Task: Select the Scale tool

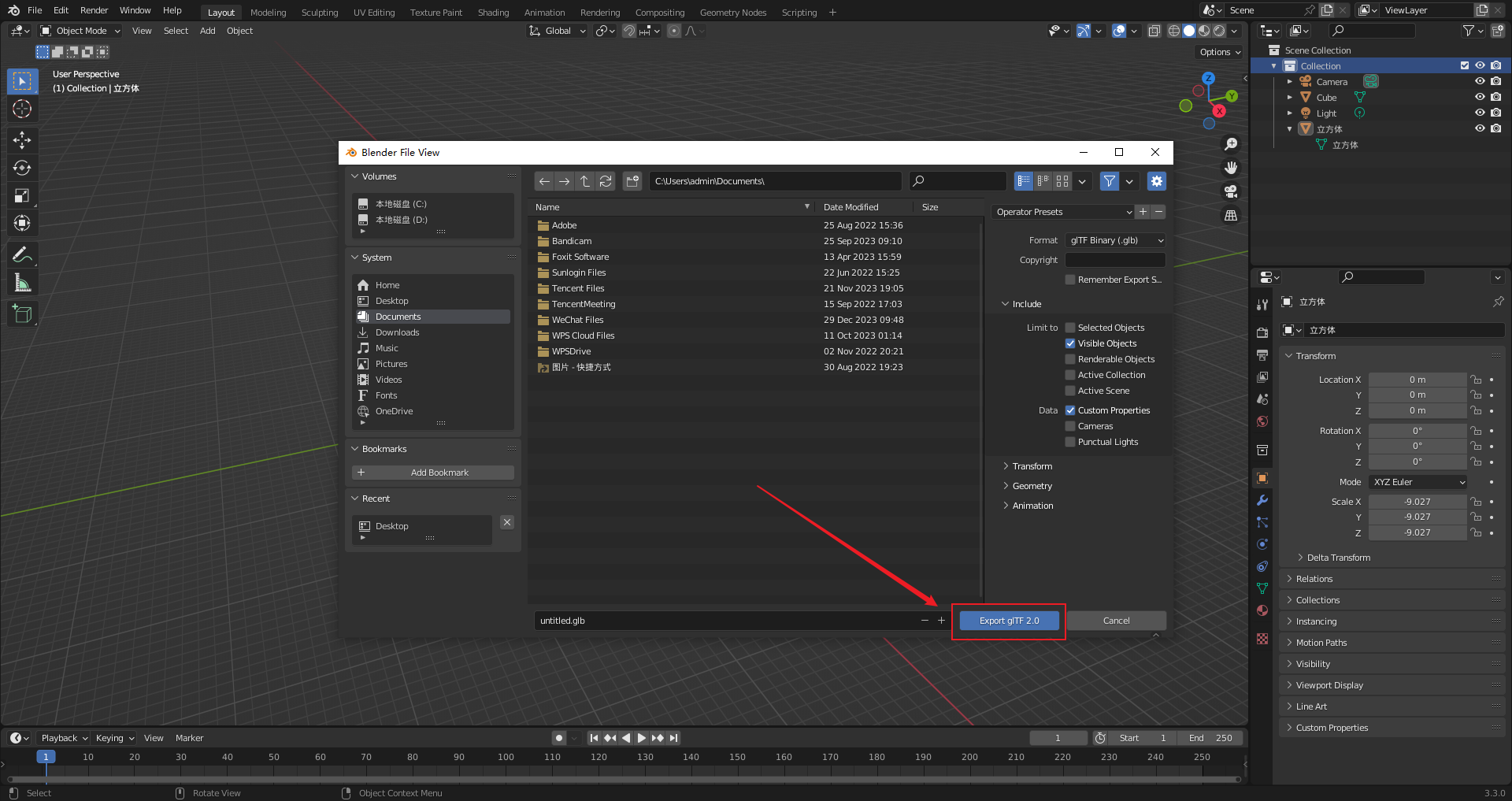Action: (x=22, y=195)
